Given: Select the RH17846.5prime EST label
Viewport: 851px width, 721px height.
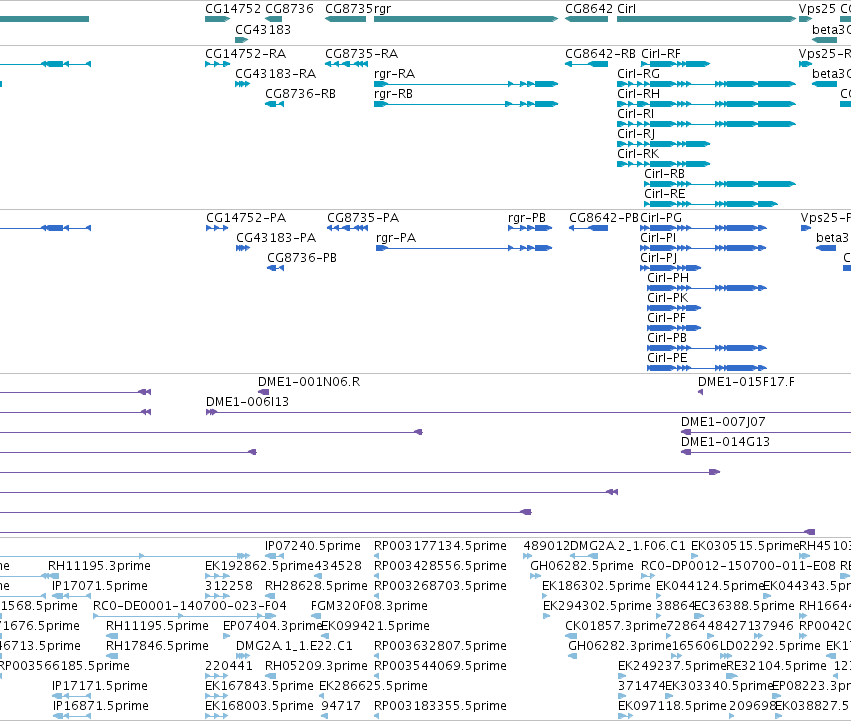Looking at the screenshot, I should [157, 646].
